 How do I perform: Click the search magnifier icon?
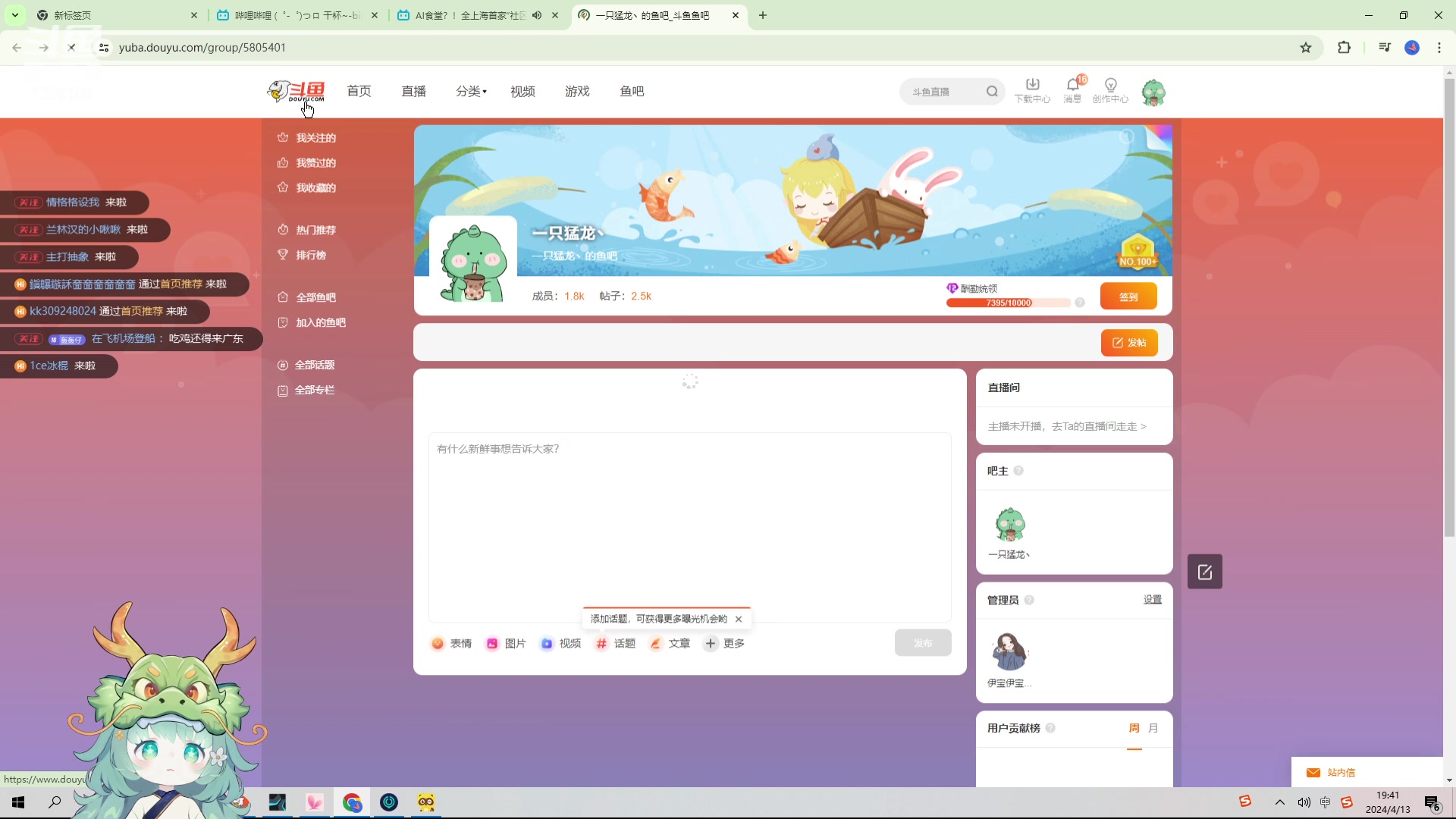[x=993, y=91]
